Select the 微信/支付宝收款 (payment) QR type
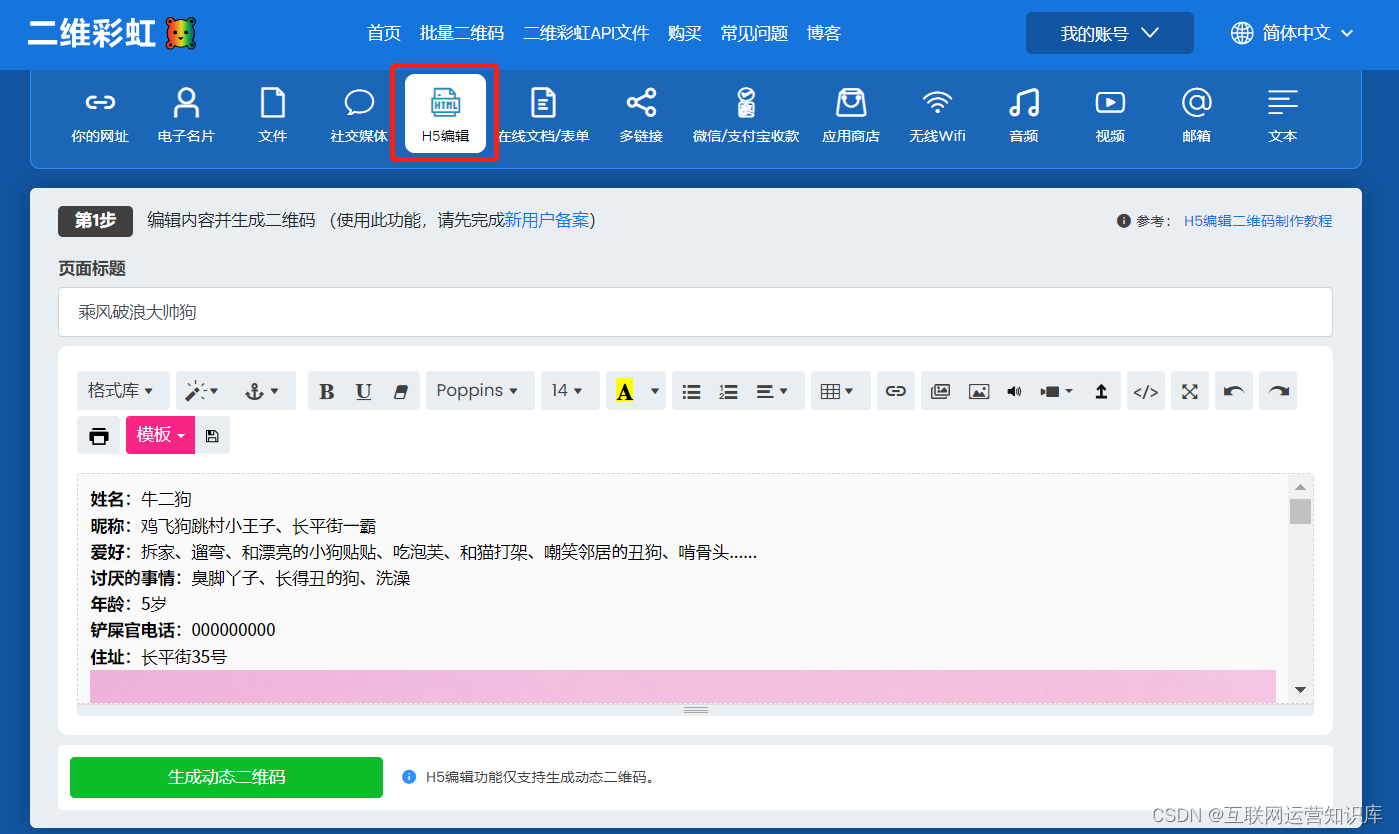The width and height of the screenshot is (1399, 834). point(746,114)
